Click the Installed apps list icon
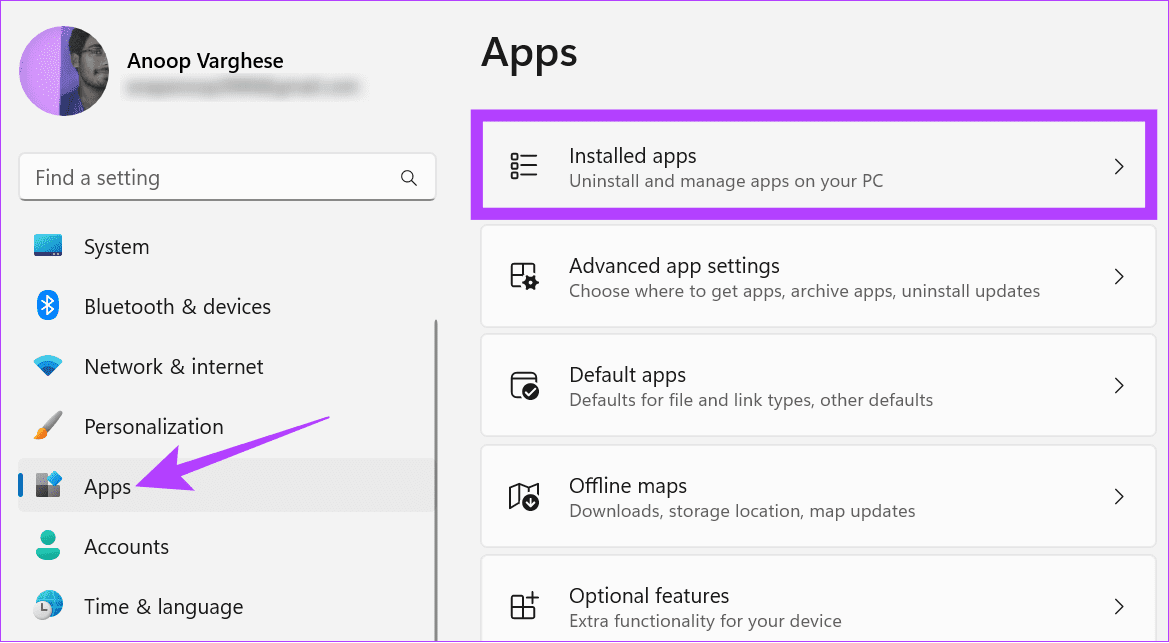Screen dimensions: 1169x643 (524, 166)
